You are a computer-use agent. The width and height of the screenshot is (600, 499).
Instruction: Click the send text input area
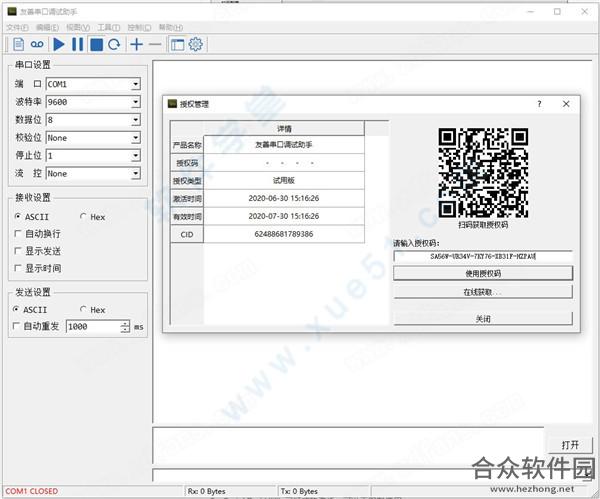348,445
